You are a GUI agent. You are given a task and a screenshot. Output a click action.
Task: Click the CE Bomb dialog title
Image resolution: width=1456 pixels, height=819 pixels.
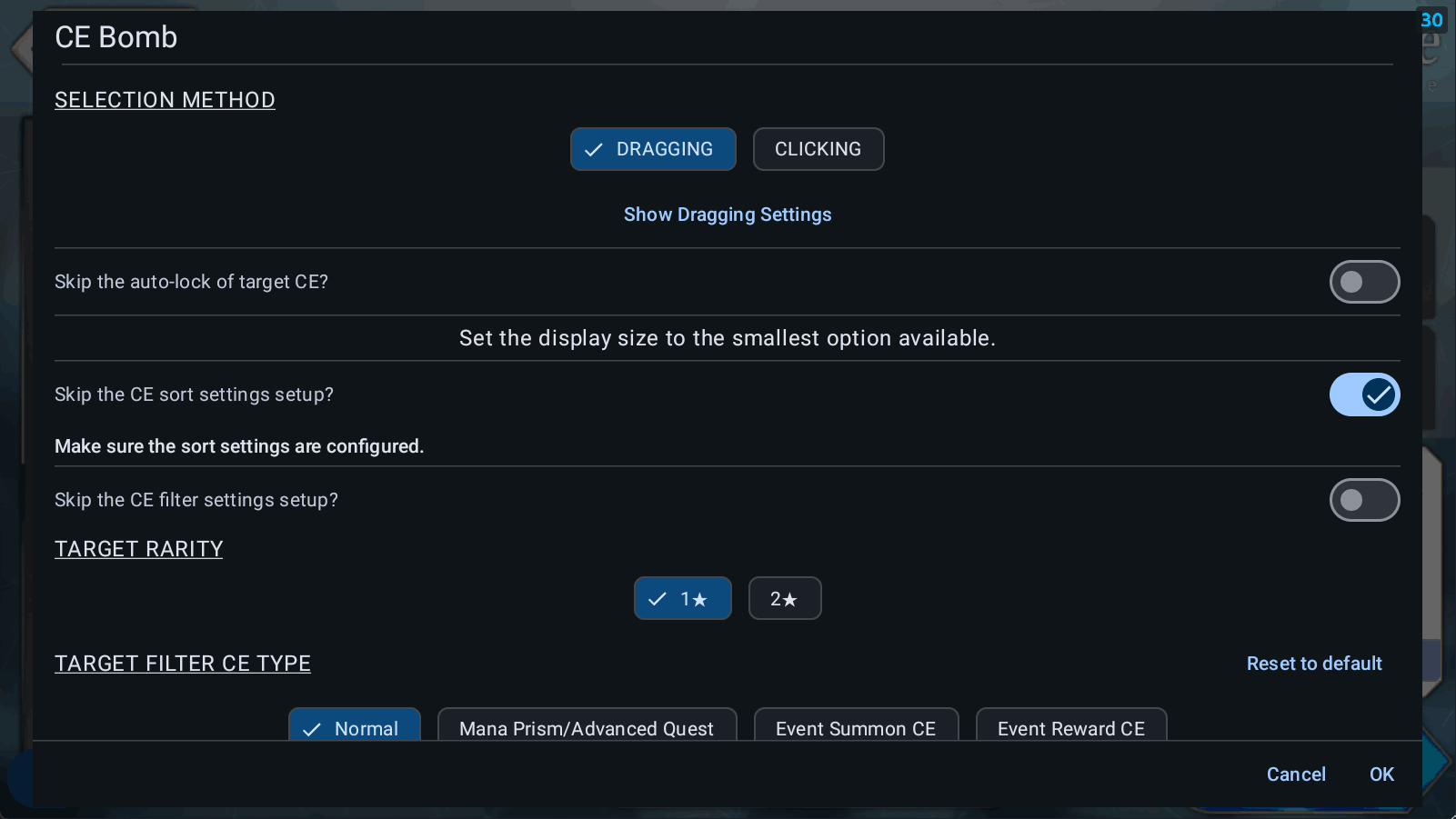(x=116, y=37)
